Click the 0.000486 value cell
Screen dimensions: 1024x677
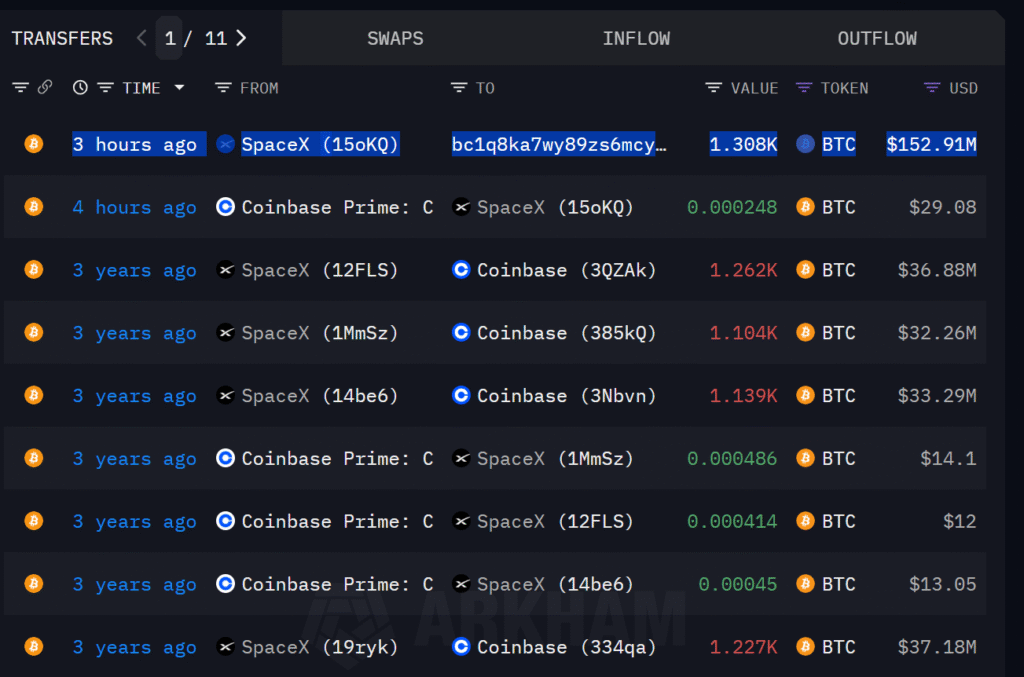[732, 459]
